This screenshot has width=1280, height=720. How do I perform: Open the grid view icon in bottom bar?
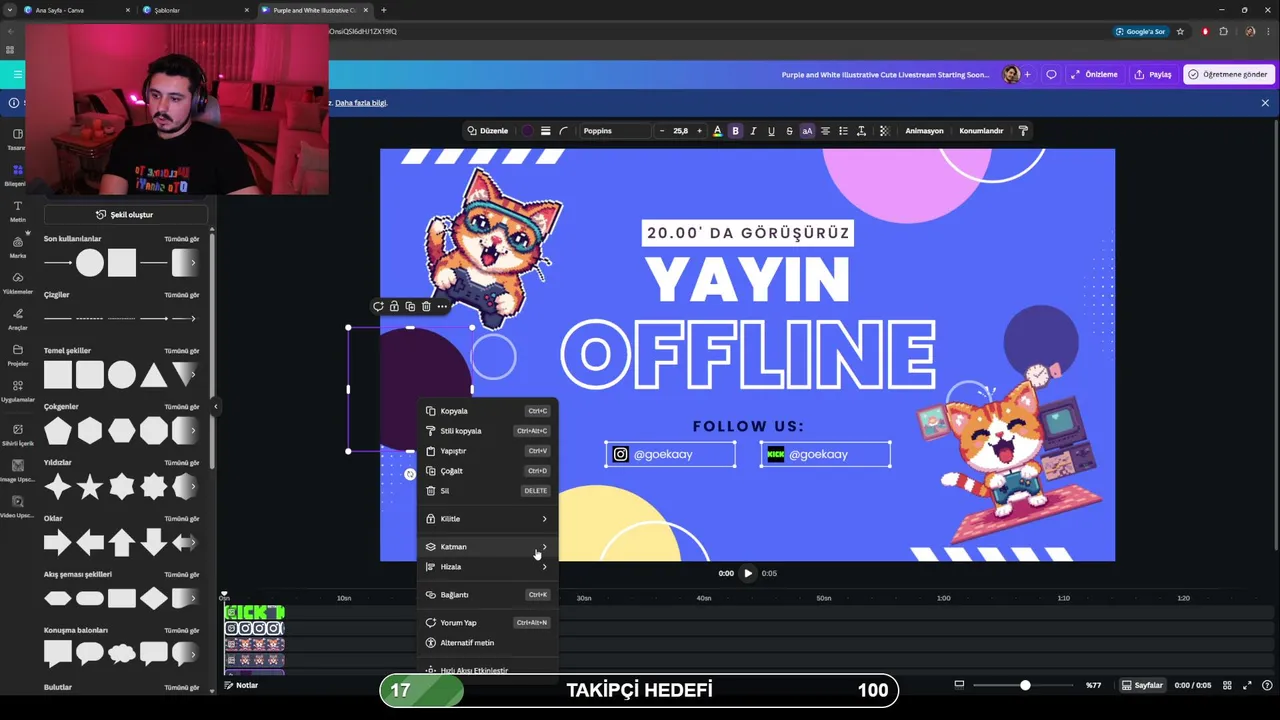pyautogui.click(x=1227, y=685)
